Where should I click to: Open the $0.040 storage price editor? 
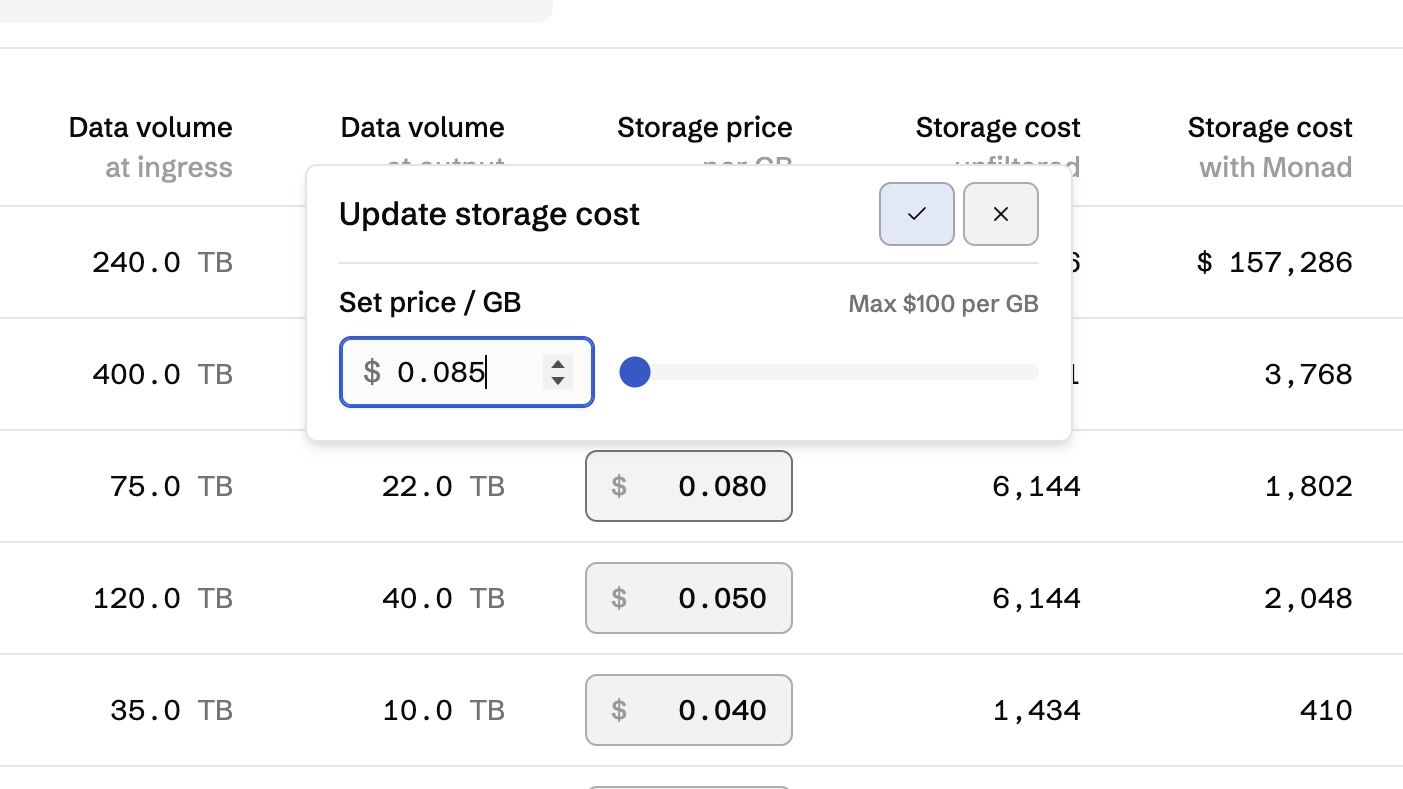[688, 710]
